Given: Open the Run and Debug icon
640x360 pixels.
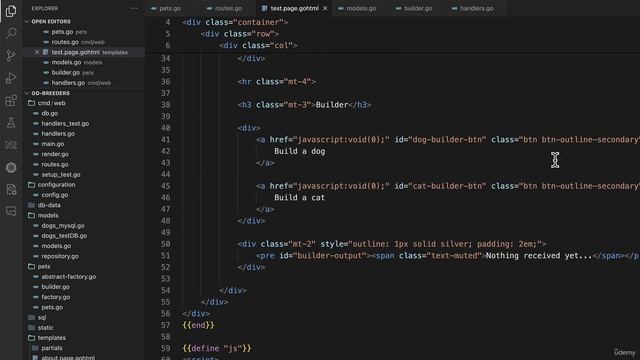Looking at the screenshot, I should coord(11,78).
